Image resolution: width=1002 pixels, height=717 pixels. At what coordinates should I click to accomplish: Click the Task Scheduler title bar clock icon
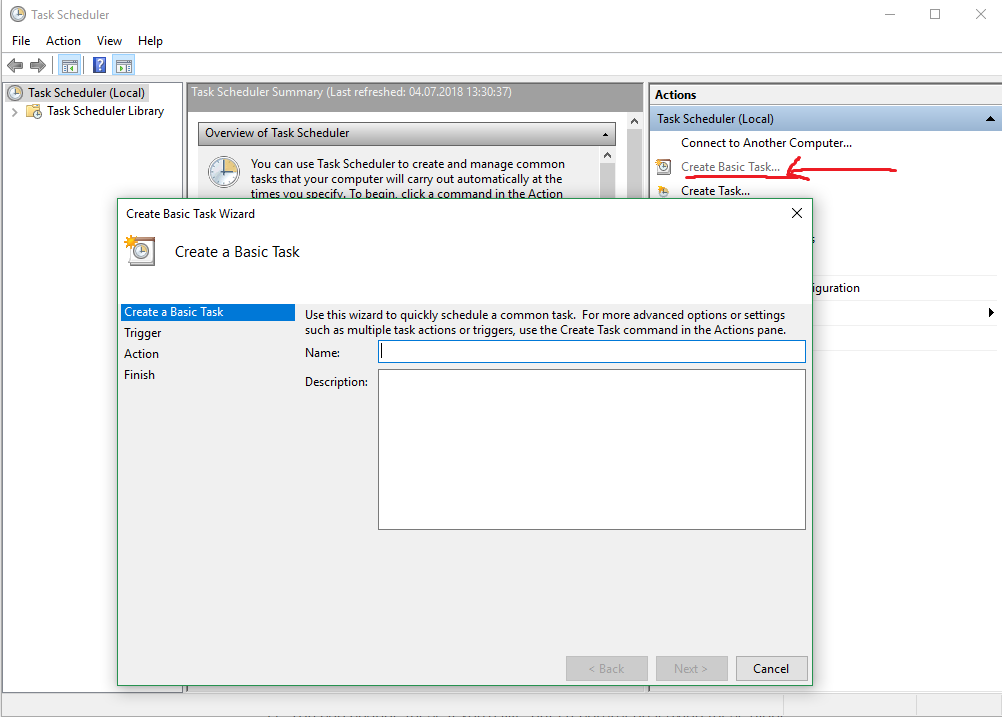(x=18, y=14)
